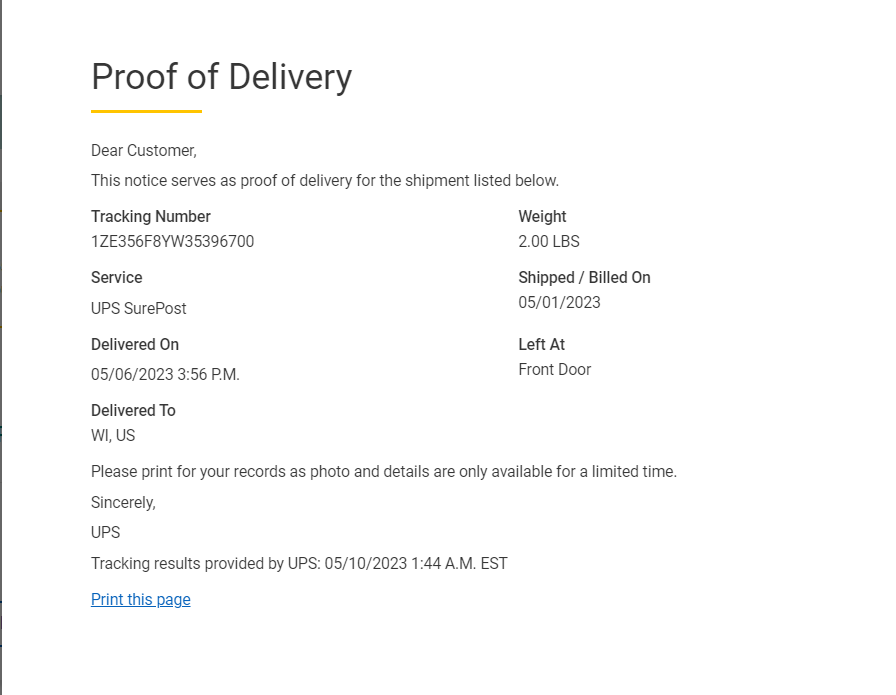The width and height of the screenshot is (896, 695).
Task: Click the "Please print for your records" notice
Action: click(x=383, y=471)
